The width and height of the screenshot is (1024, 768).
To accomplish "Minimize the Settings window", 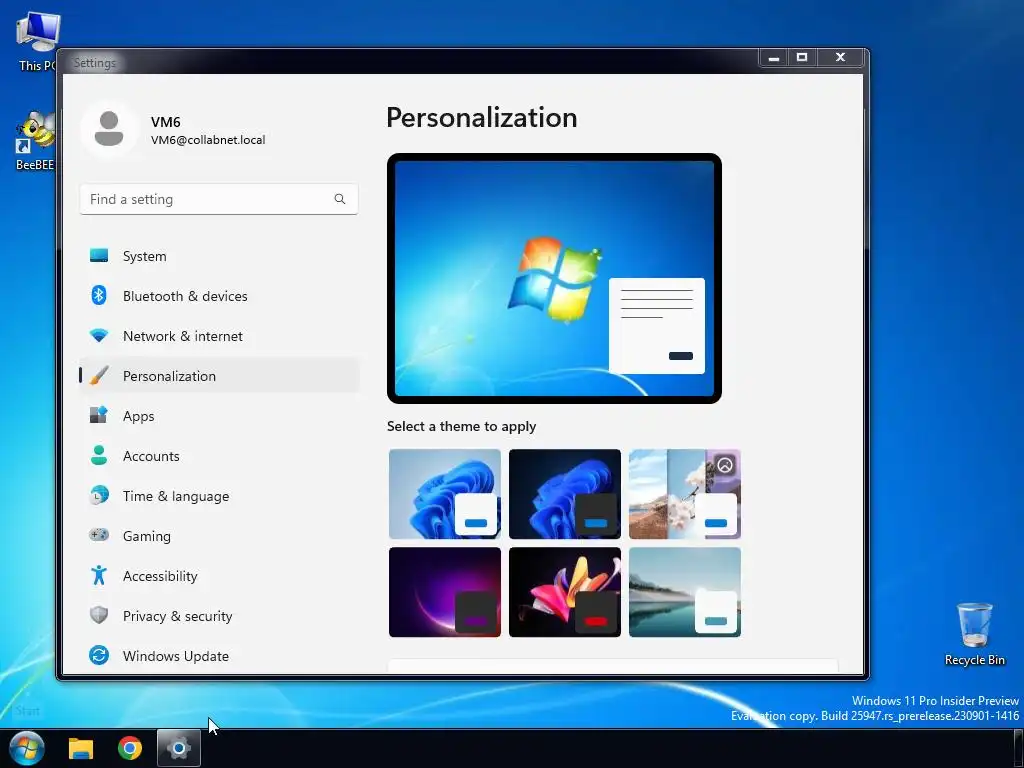I will pyautogui.click(x=774, y=57).
